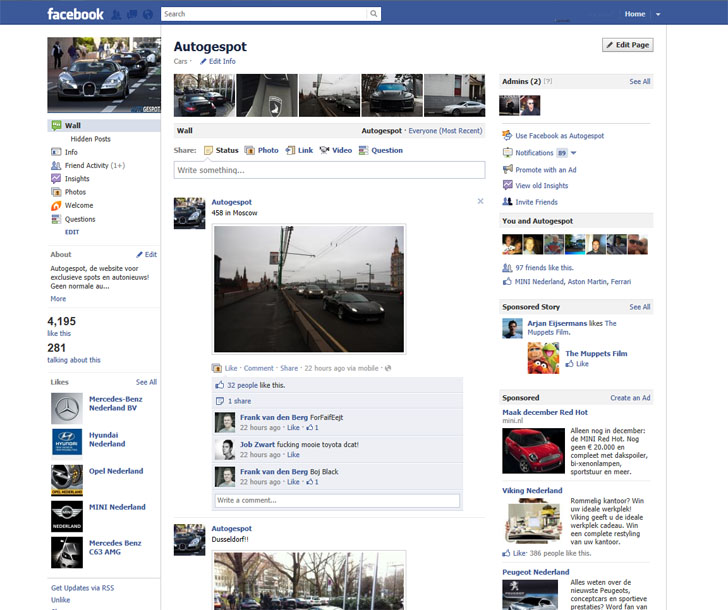
Task: Click Invite Friends
Action: pos(536,202)
